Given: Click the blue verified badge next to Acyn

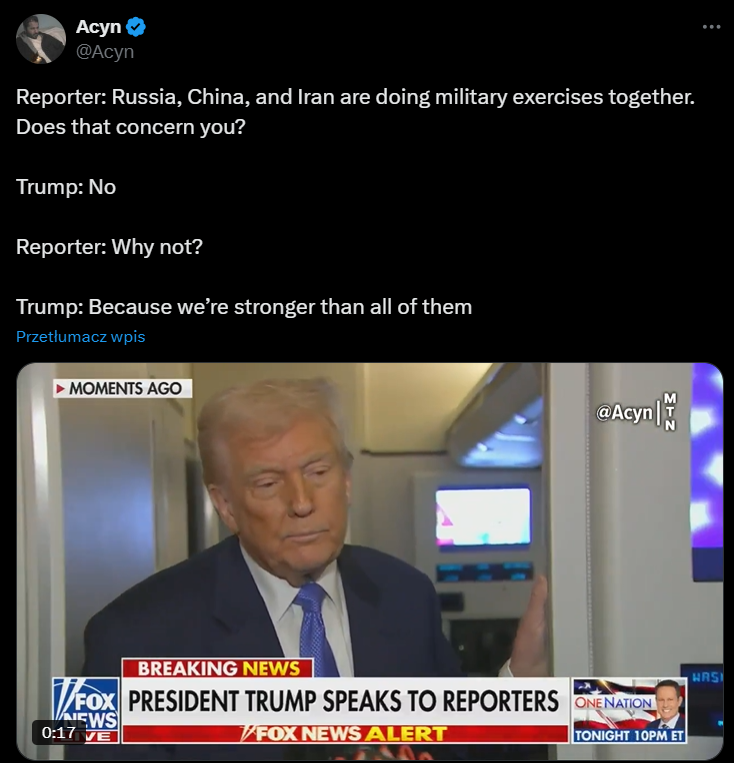Looking at the screenshot, I should pyautogui.click(x=136, y=27).
